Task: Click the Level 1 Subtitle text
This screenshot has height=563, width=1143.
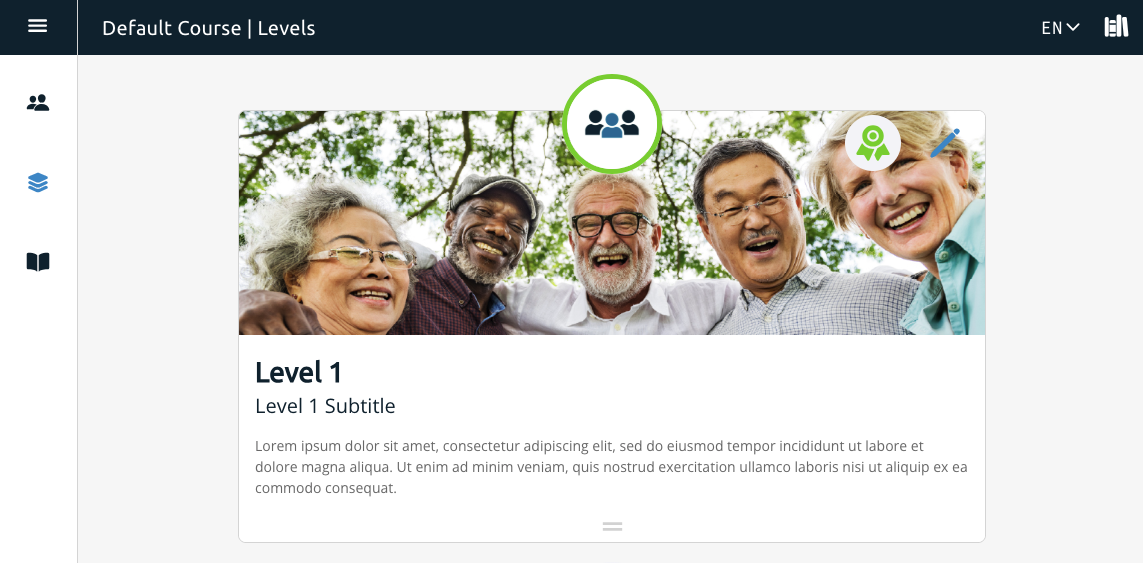Action: [x=325, y=406]
